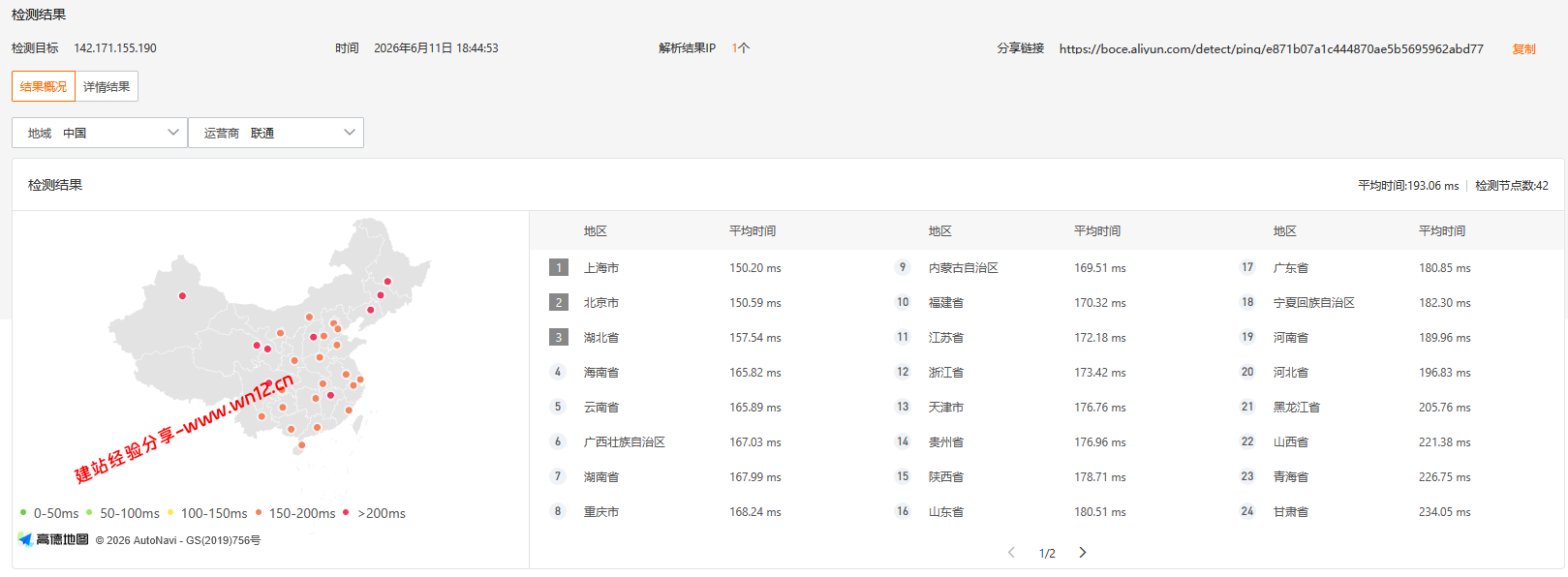Click the 检测节点数:42 summary
This screenshot has height=577, width=1568.
(1512, 186)
